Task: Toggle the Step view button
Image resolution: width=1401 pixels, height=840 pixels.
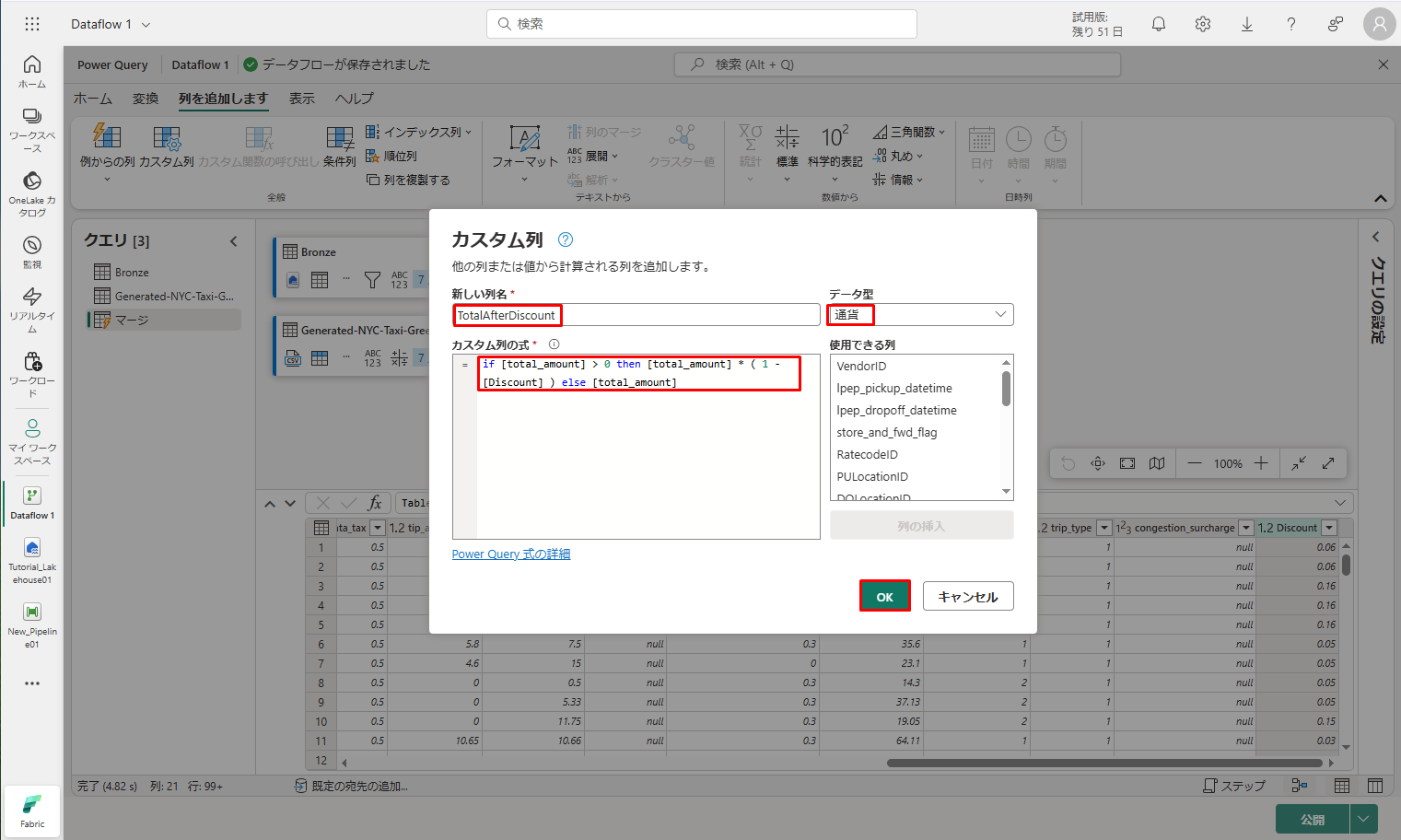Action: tap(1234, 786)
